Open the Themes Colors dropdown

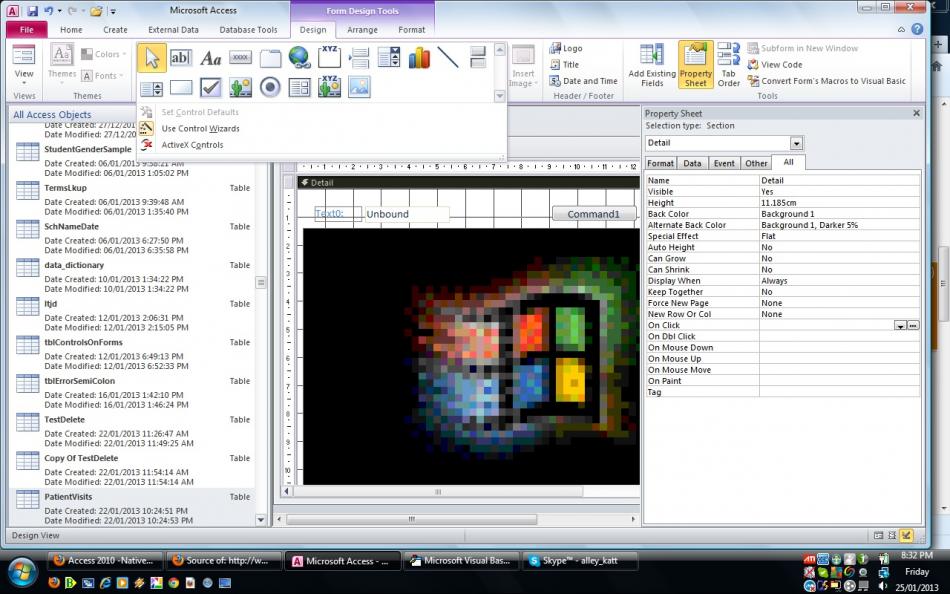click(x=104, y=54)
